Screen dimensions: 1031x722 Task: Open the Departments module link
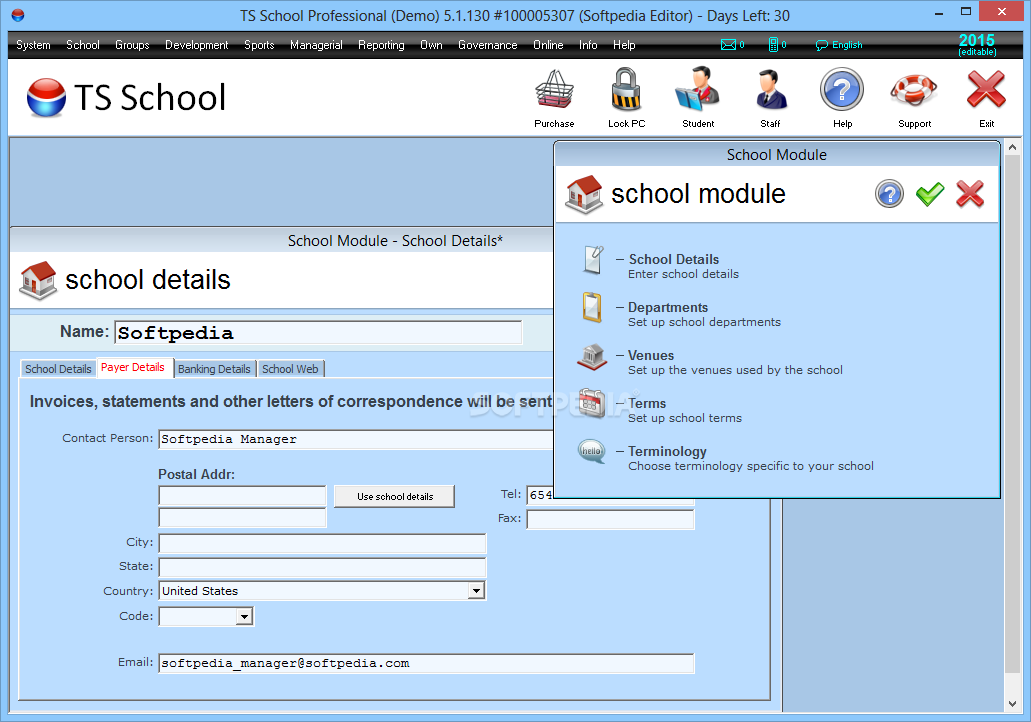(667, 307)
